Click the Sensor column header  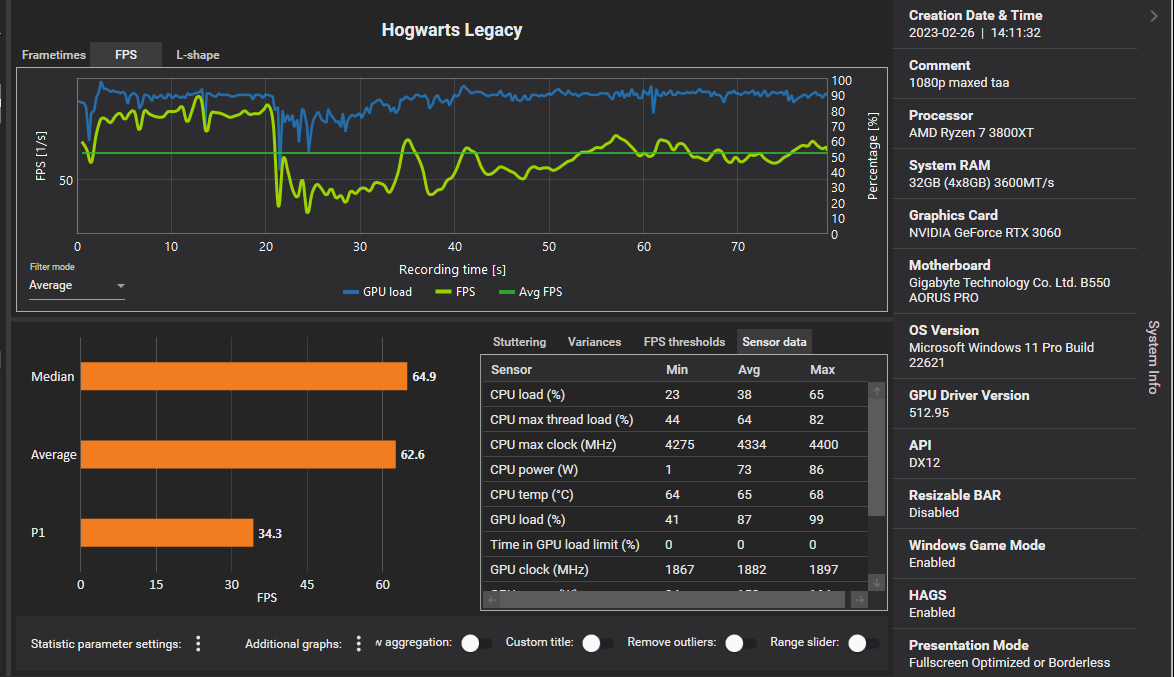tap(511, 369)
